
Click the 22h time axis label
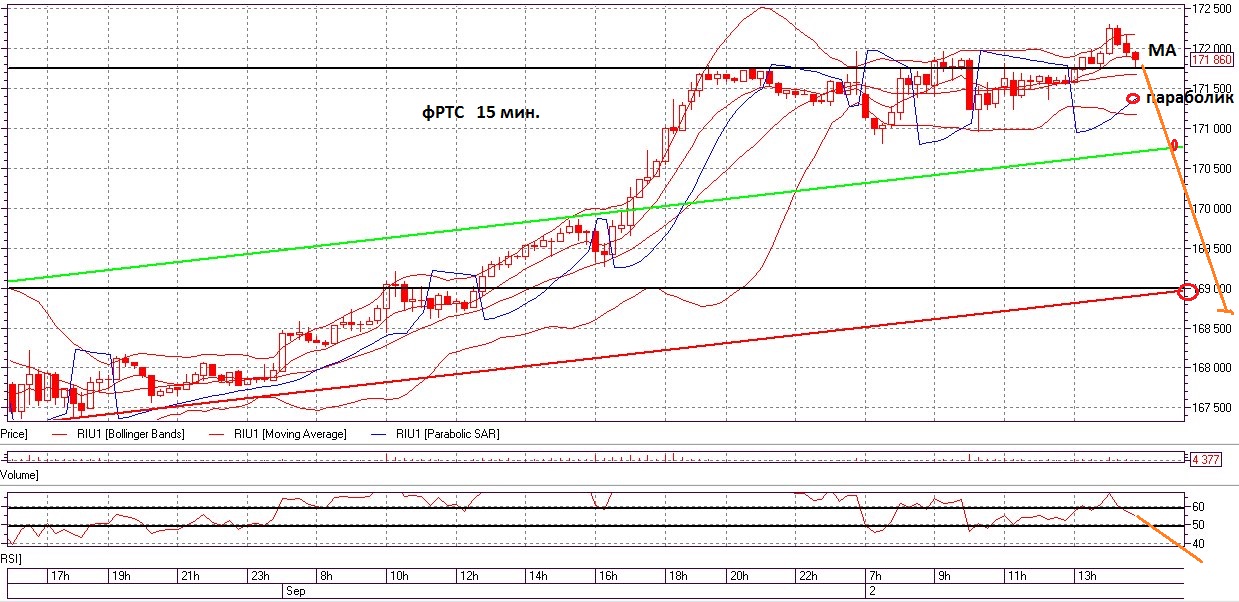[x=808, y=576]
